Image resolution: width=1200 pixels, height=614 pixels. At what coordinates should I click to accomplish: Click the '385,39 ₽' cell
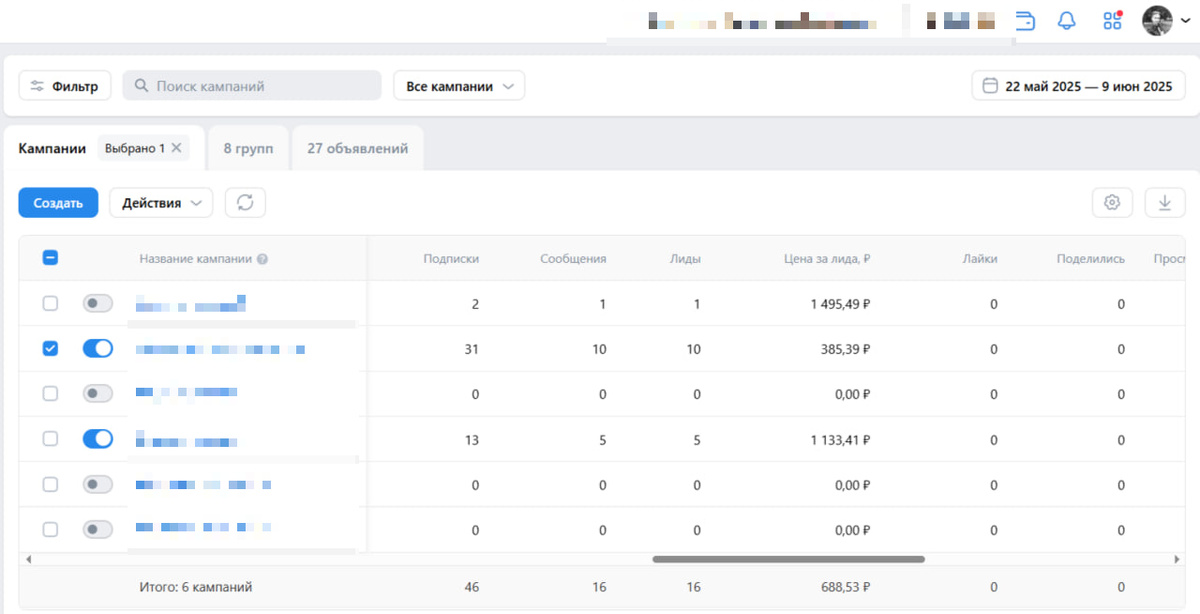[846, 349]
